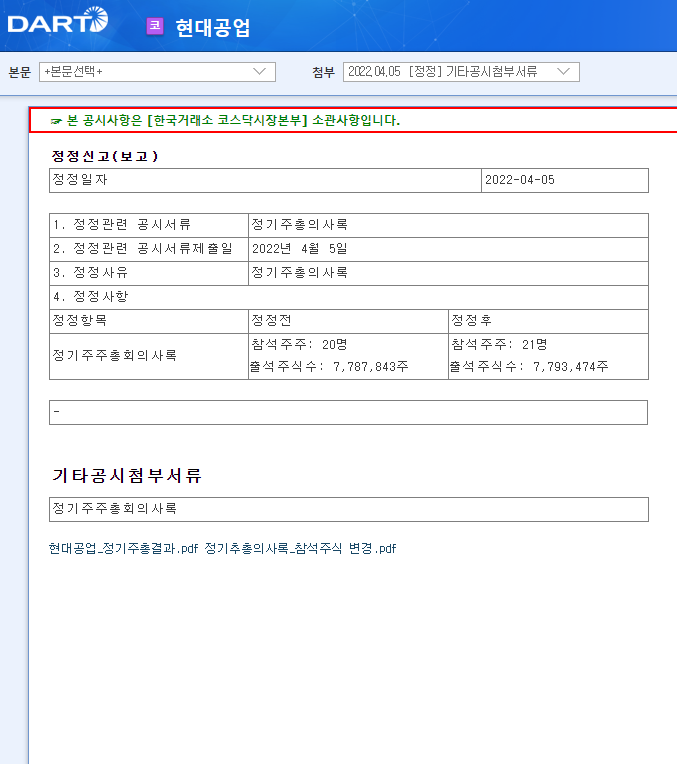Viewport: 677px width, 764px height.
Task: Click '출석주식수: 7,793,474주' value
Action: click(x=529, y=366)
